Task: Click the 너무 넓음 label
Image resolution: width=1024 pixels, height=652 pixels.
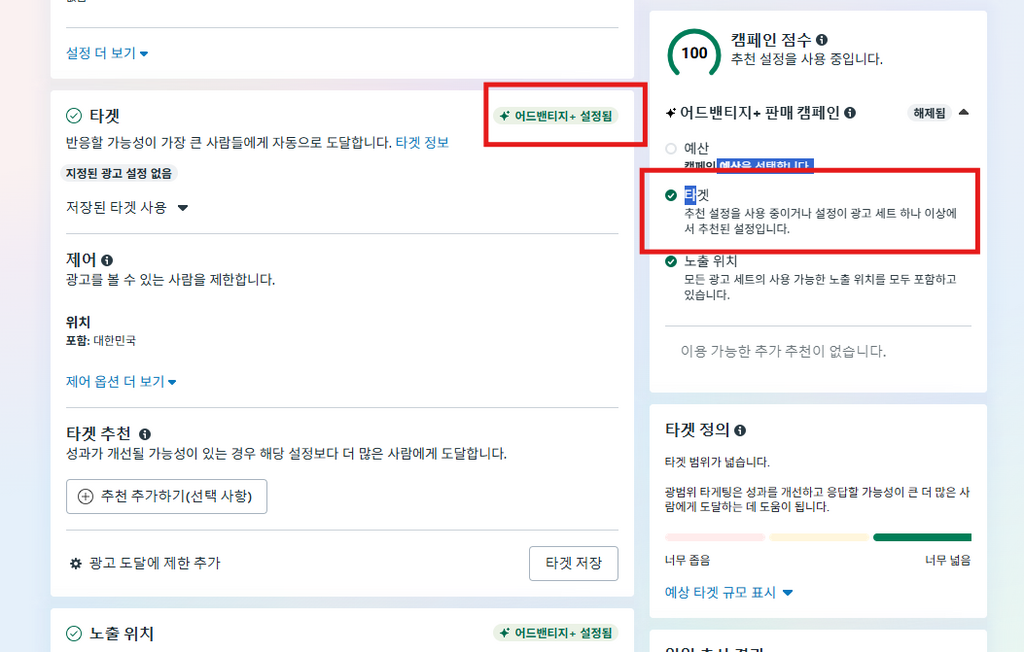Action: 948,560
